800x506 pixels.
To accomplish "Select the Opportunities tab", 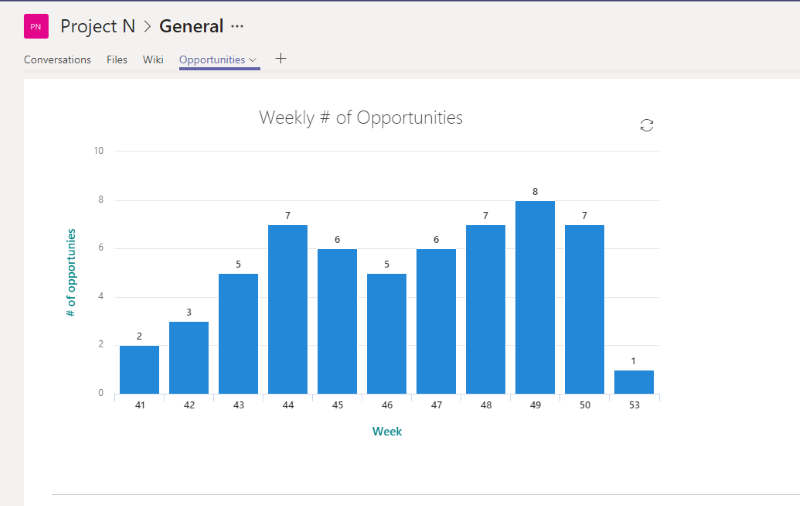I will pos(212,60).
